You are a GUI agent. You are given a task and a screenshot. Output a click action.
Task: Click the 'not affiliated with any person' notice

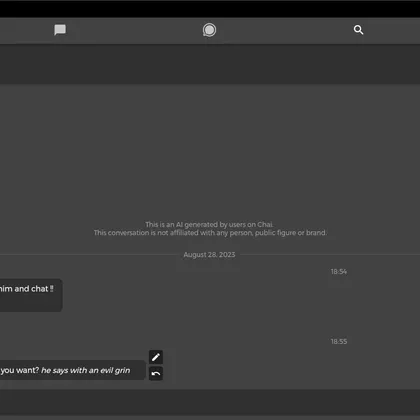(210, 233)
